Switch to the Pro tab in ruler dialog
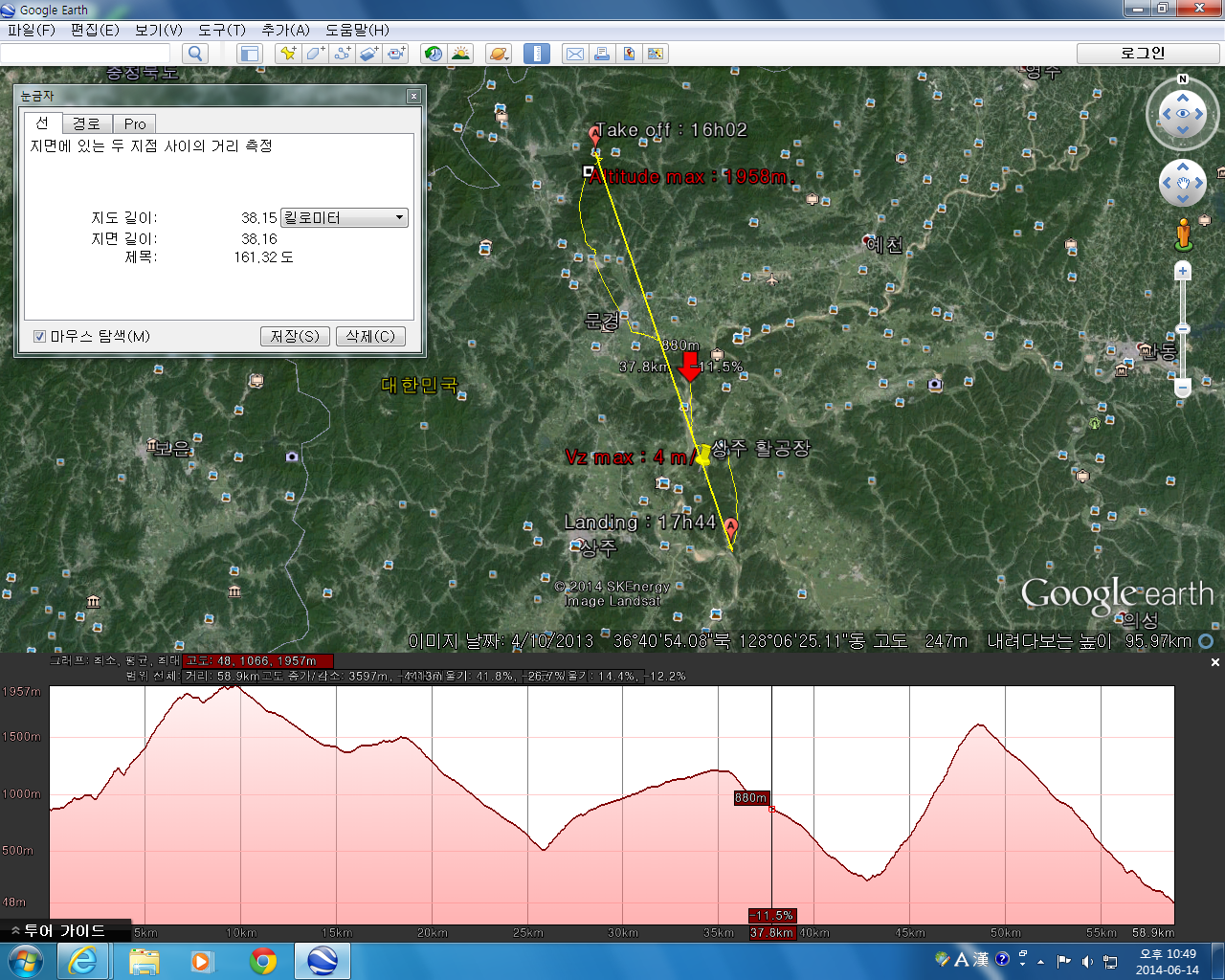This screenshot has width=1225, height=980. point(135,123)
